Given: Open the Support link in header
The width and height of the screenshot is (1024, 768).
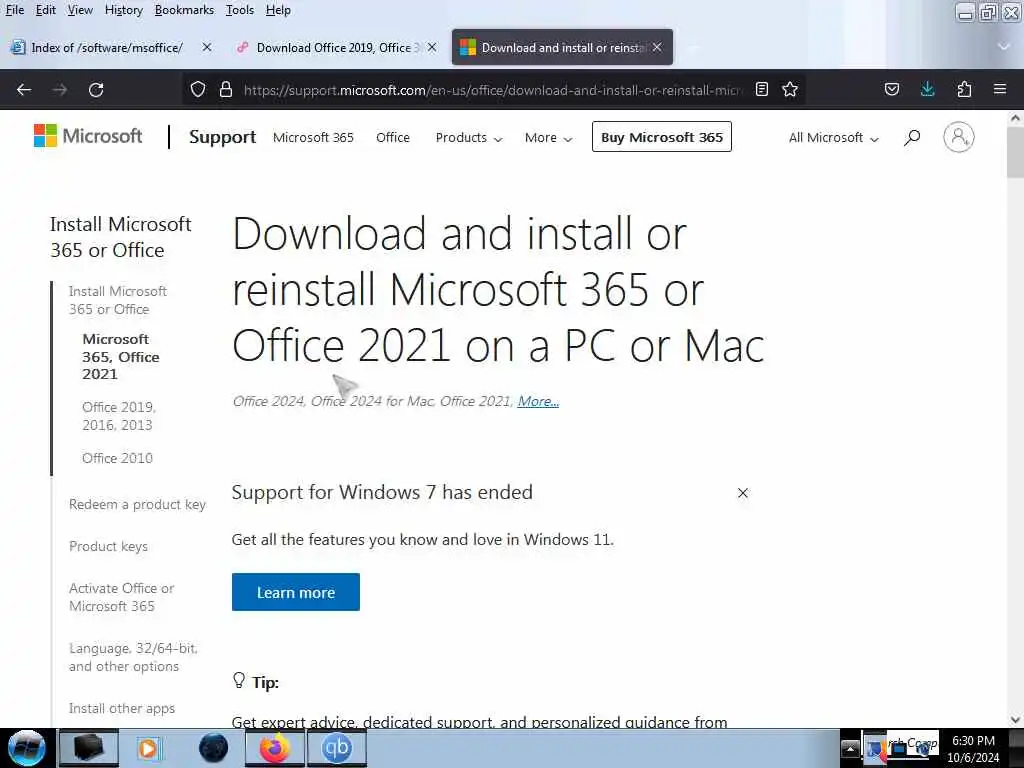Looking at the screenshot, I should coord(222,137).
